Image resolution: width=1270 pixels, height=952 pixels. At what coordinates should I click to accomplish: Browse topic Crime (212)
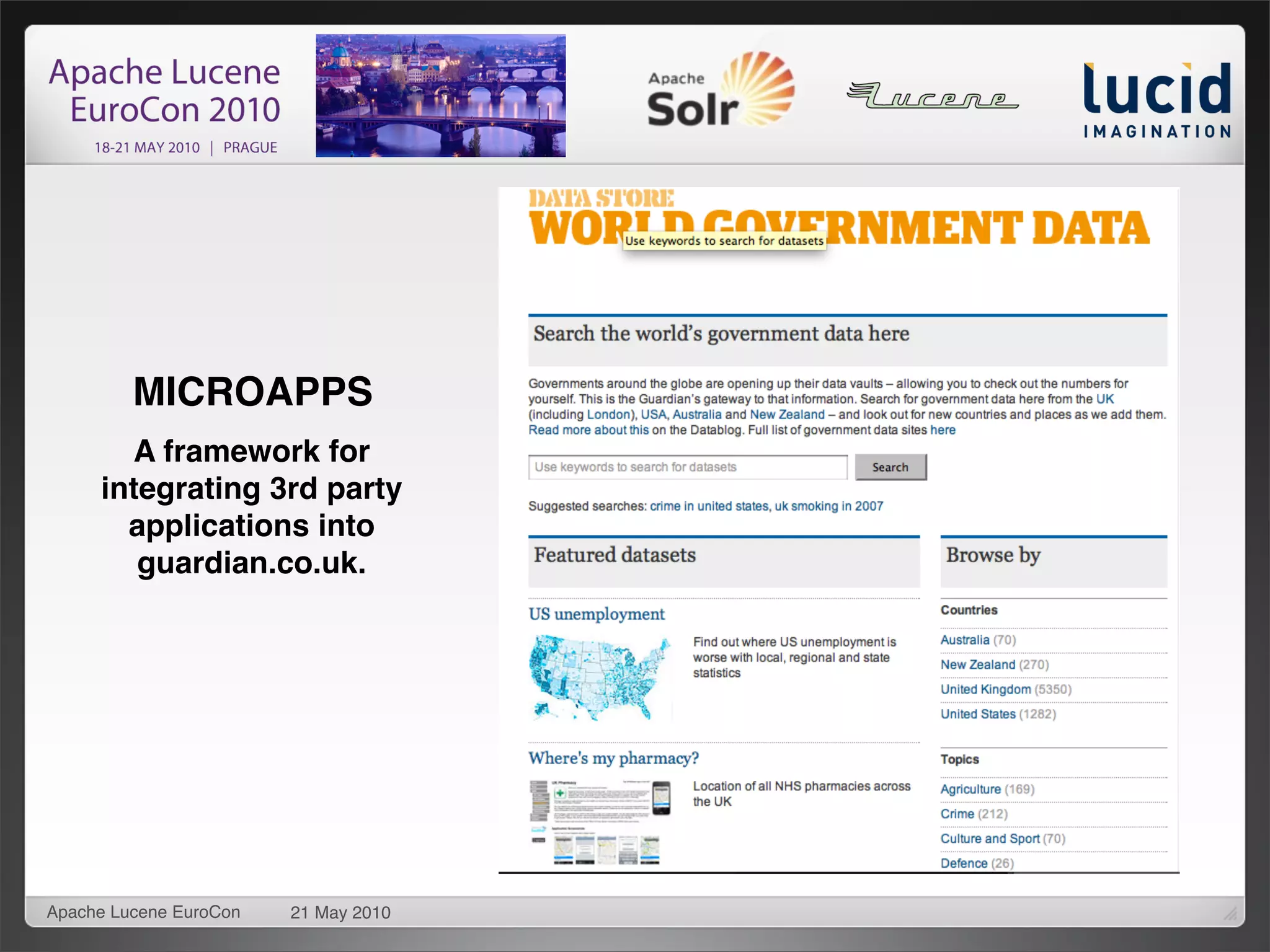974,814
